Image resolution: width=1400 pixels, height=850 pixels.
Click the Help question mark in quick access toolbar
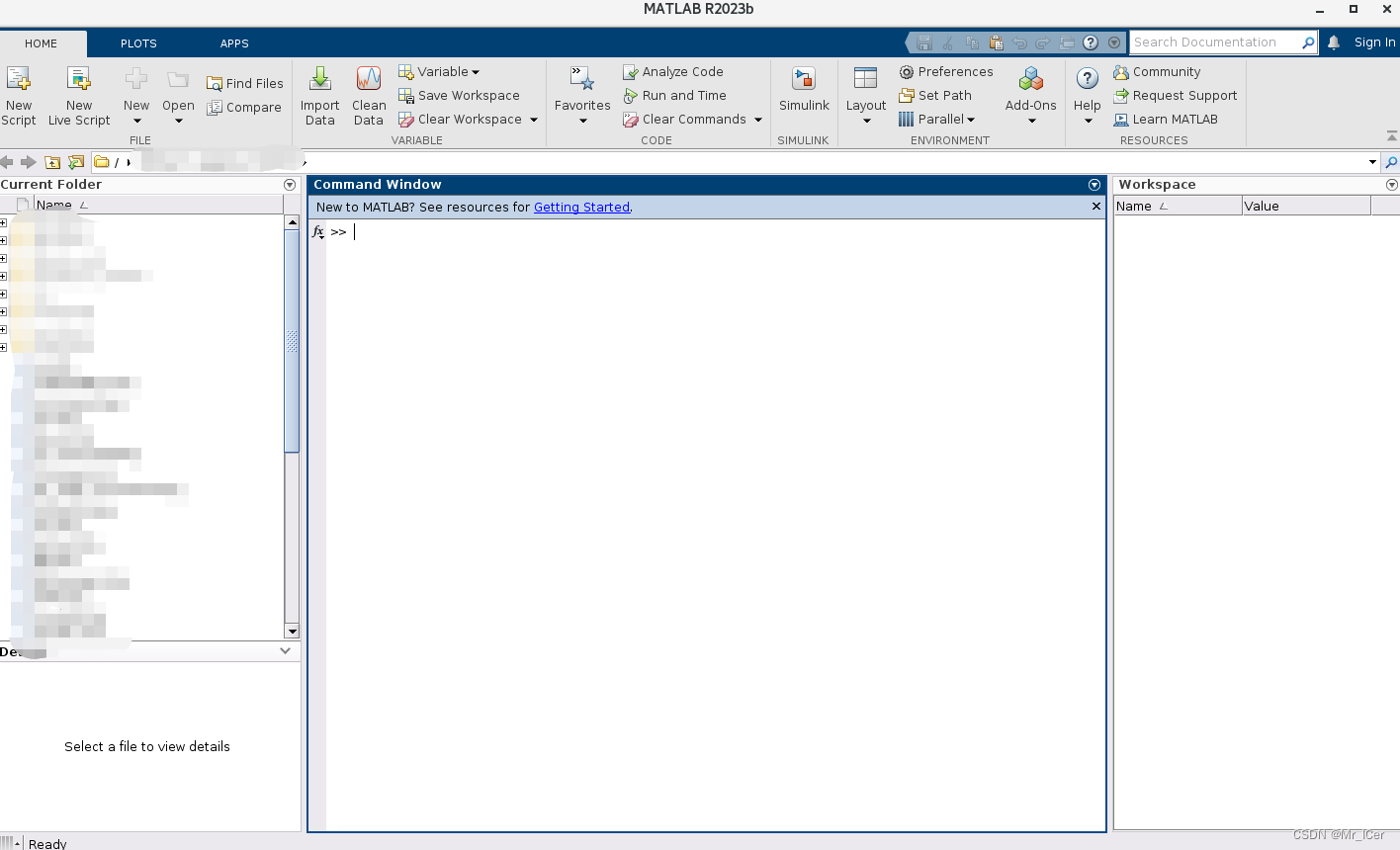1091,42
